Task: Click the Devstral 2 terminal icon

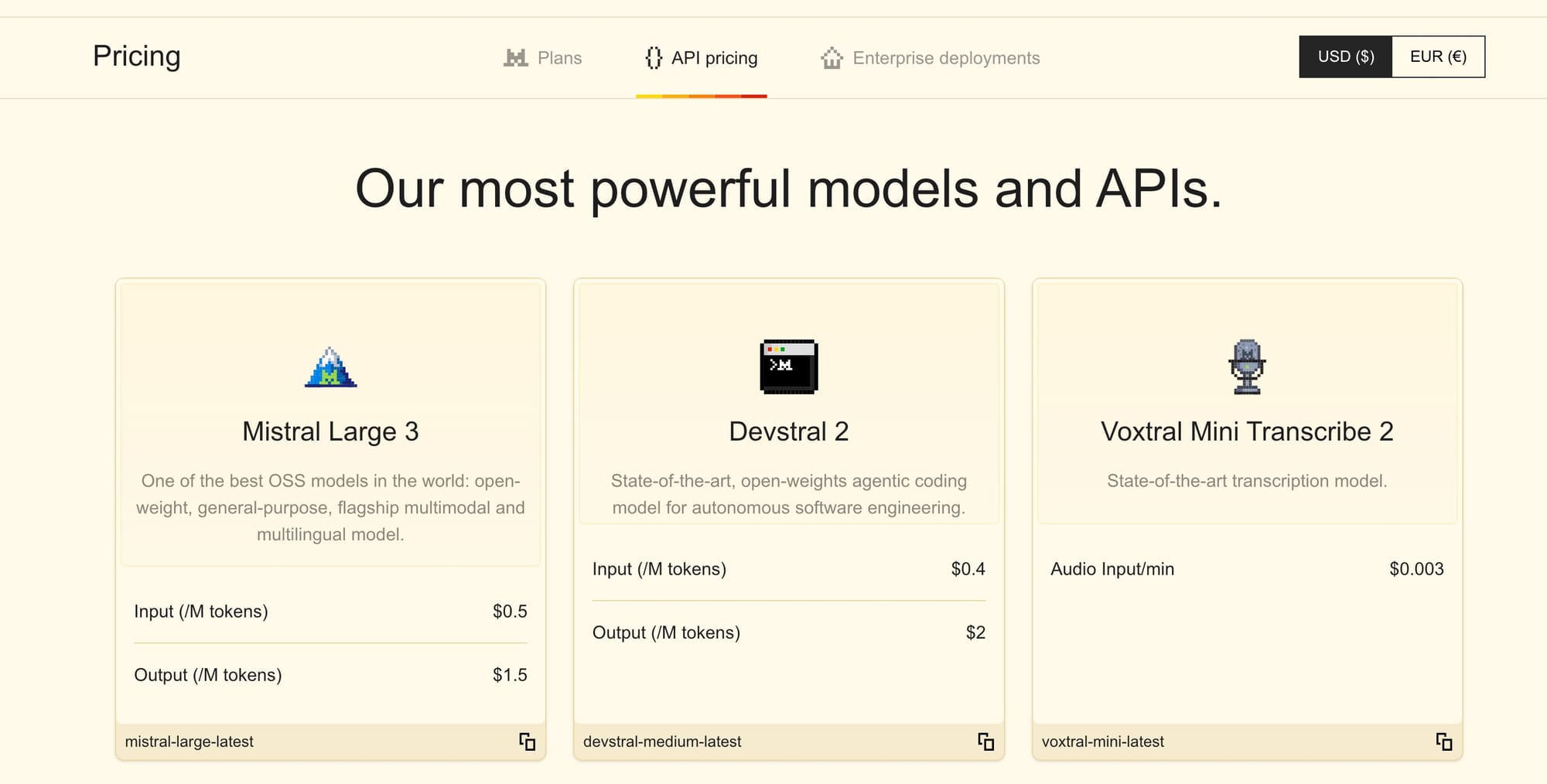Action: pos(788,366)
